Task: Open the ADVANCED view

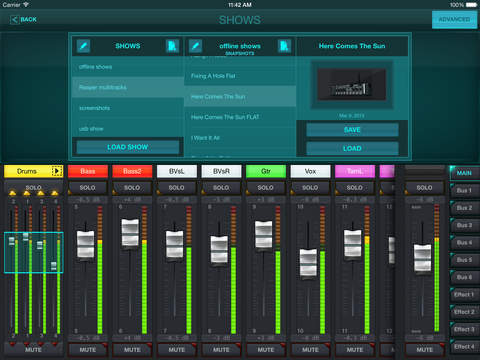Action: tap(454, 20)
